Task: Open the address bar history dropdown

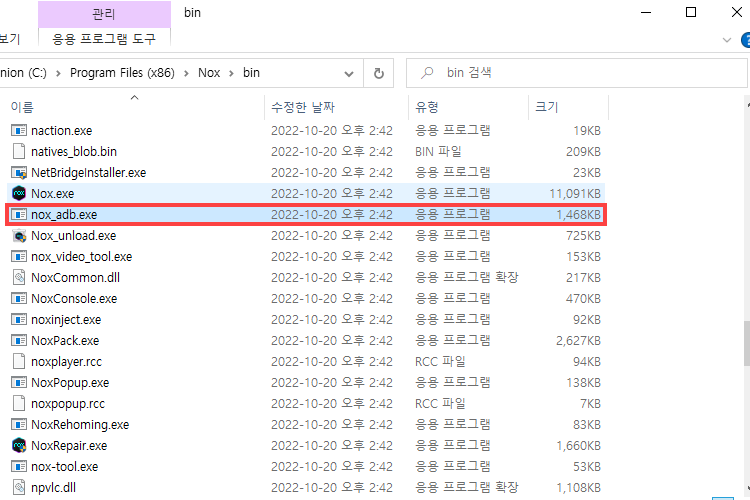Action: tap(349, 74)
